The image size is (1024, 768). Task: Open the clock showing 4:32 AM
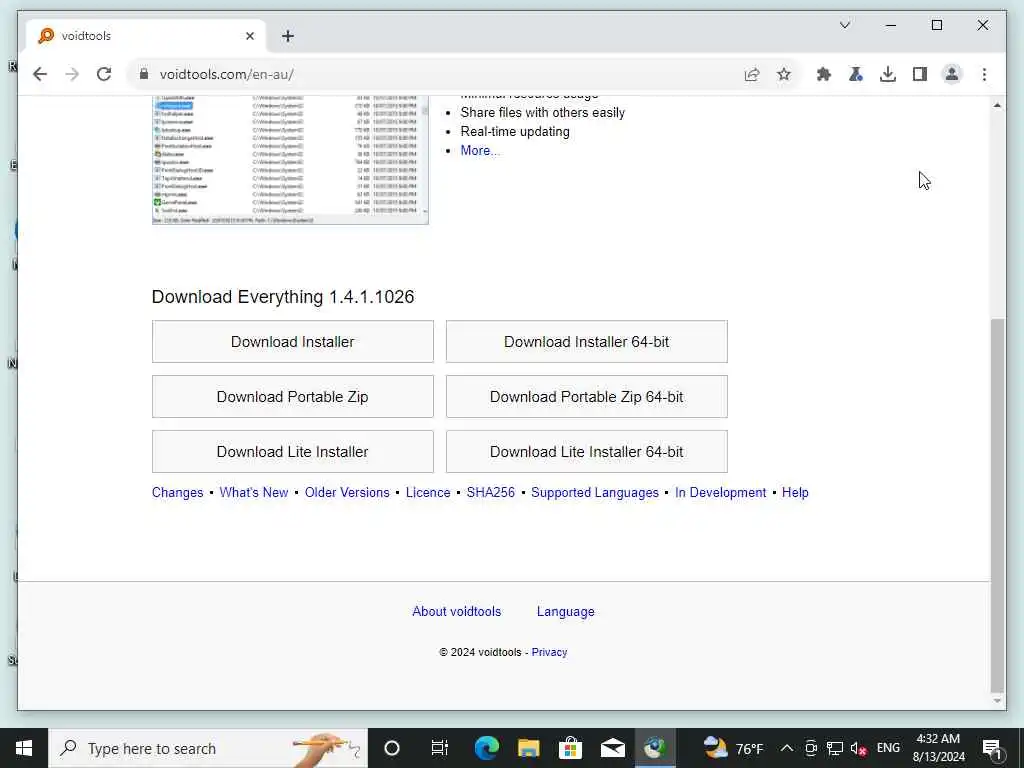938,748
